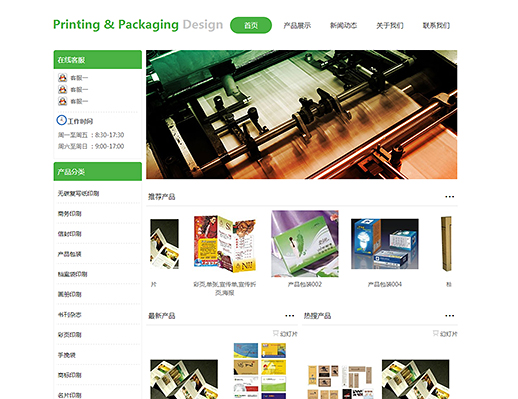This screenshot has width=518, height=399.
Task: Open the 联系我们 navigation item
Action: coord(436,25)
